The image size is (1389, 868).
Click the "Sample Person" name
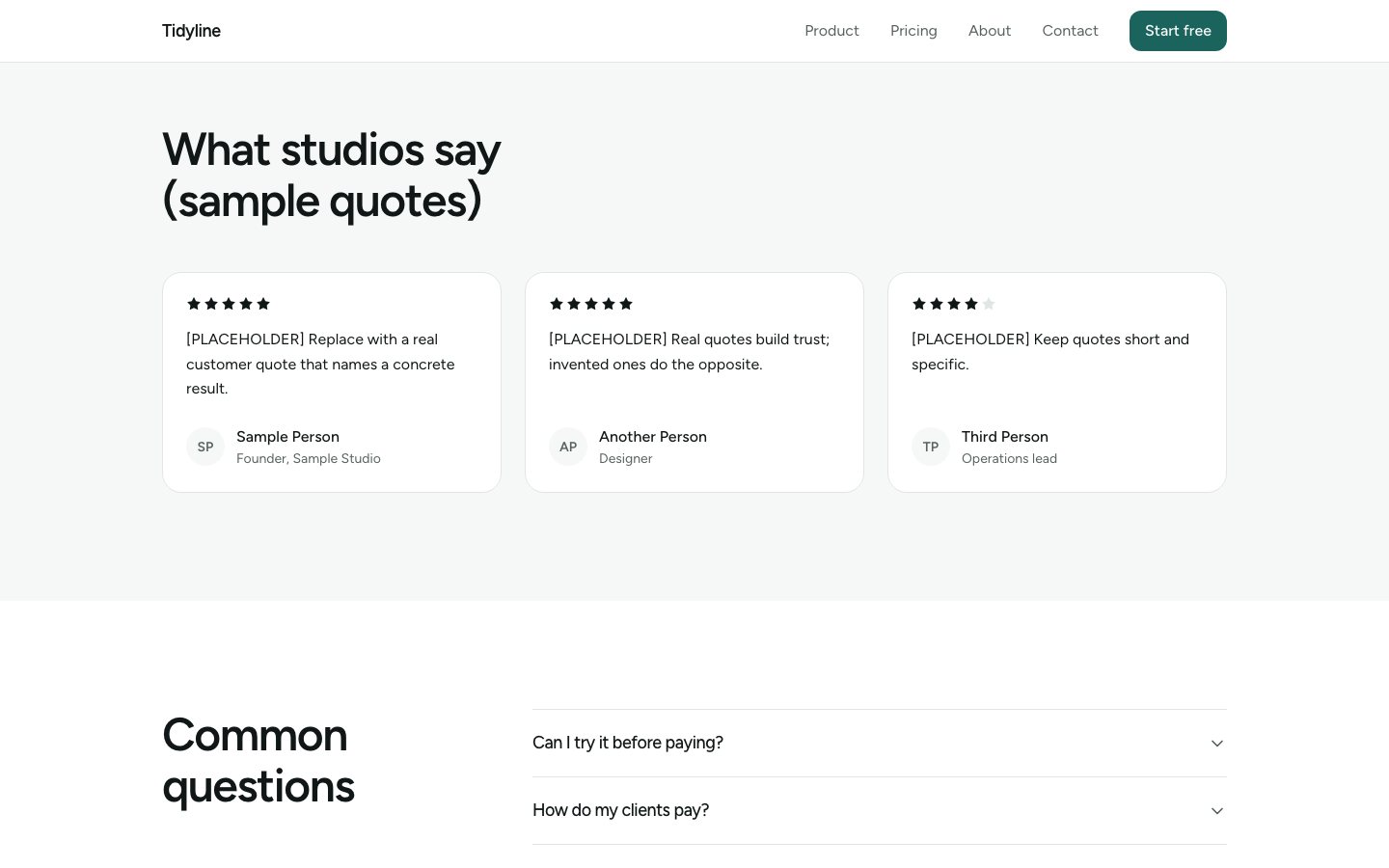[x=287, y=437]
